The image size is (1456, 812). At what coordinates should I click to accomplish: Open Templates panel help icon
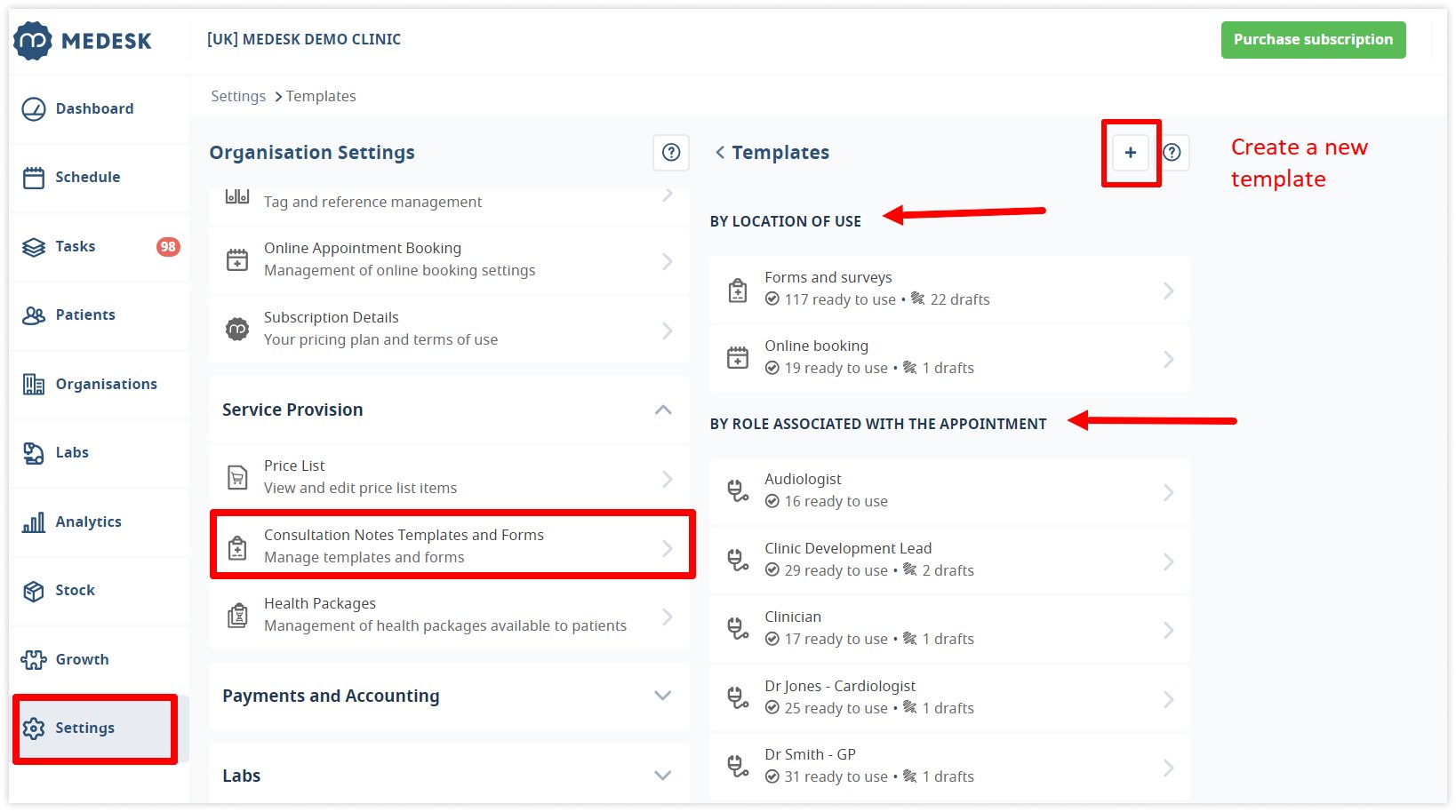tap(1172, 153)
